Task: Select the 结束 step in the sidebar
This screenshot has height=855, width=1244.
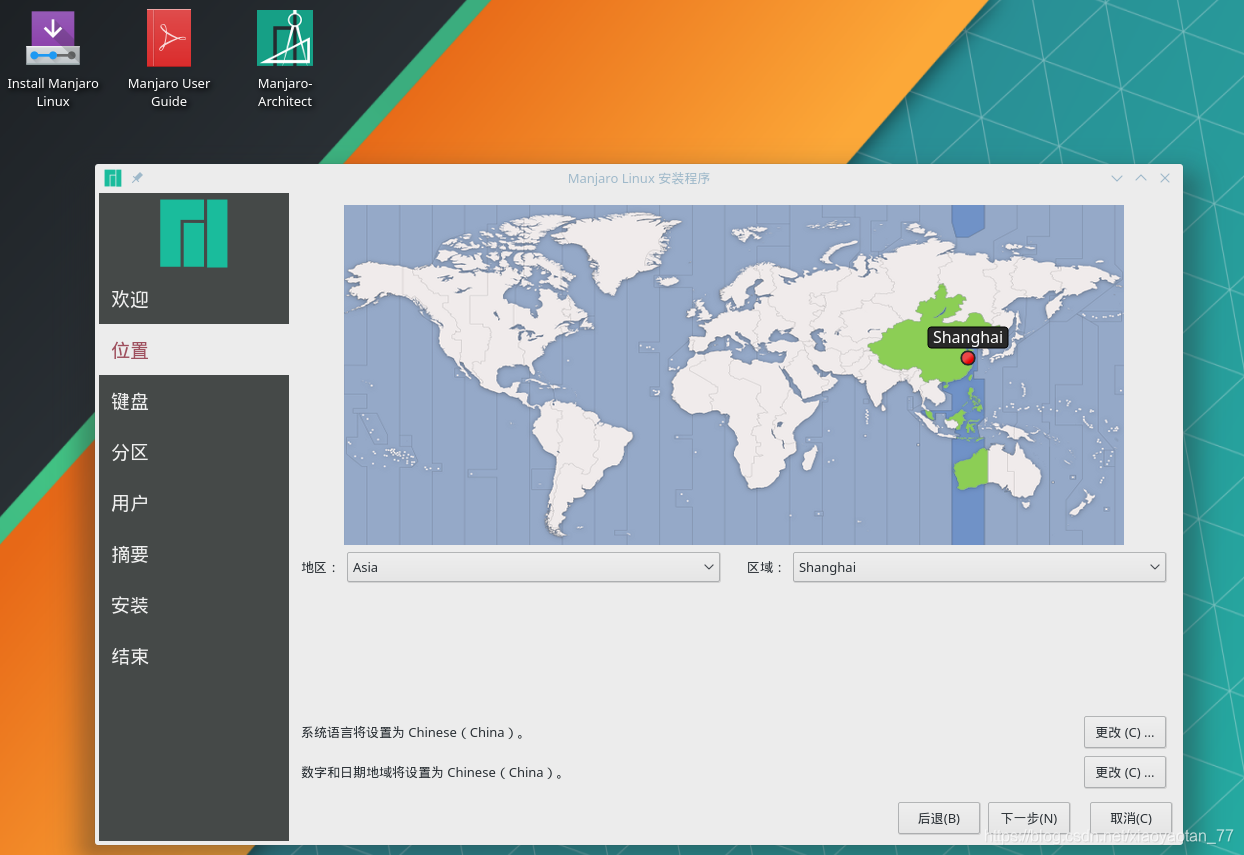Action: click(194, 656)
